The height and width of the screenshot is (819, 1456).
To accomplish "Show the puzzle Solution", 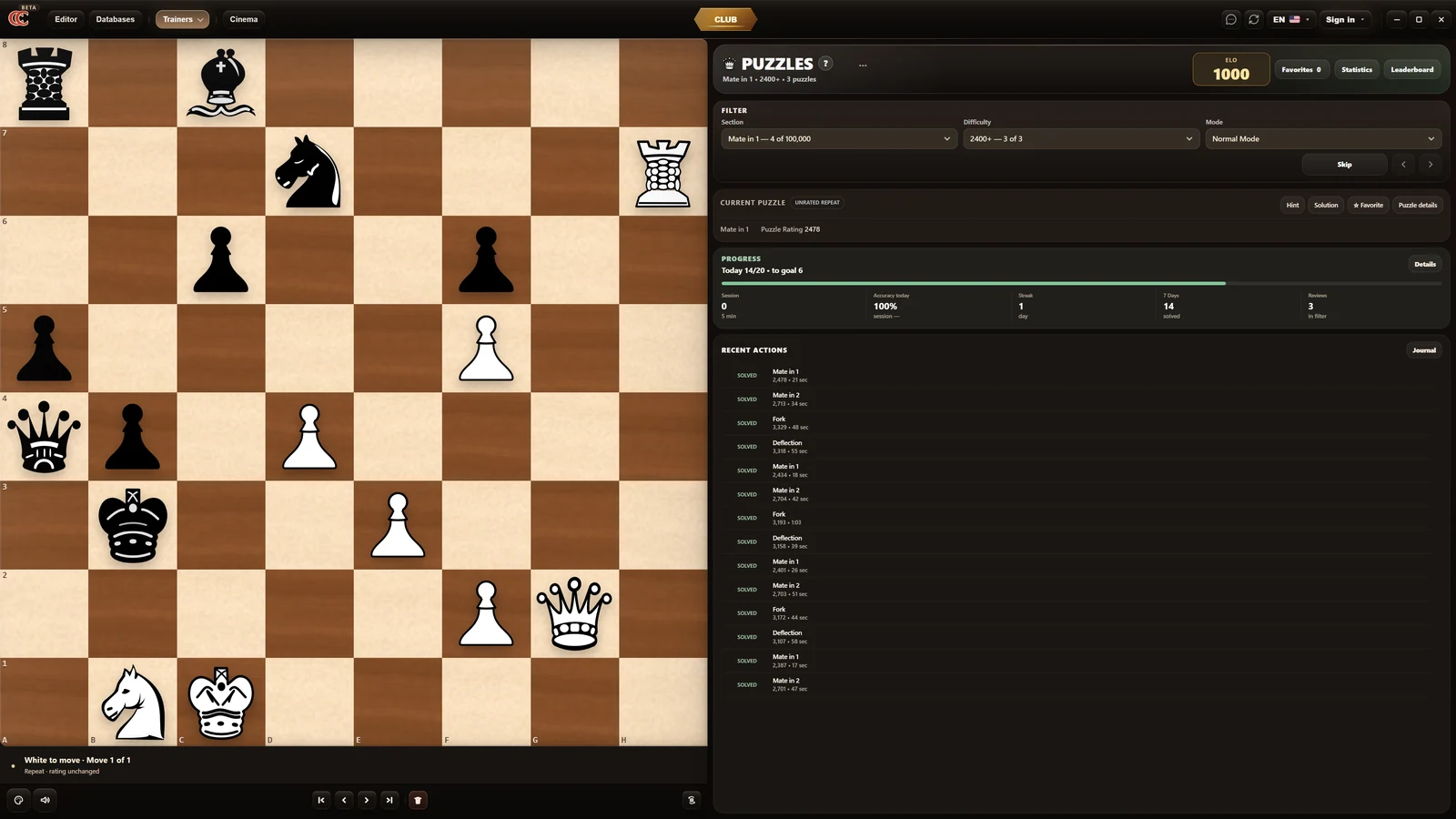I will point(1326,205).
